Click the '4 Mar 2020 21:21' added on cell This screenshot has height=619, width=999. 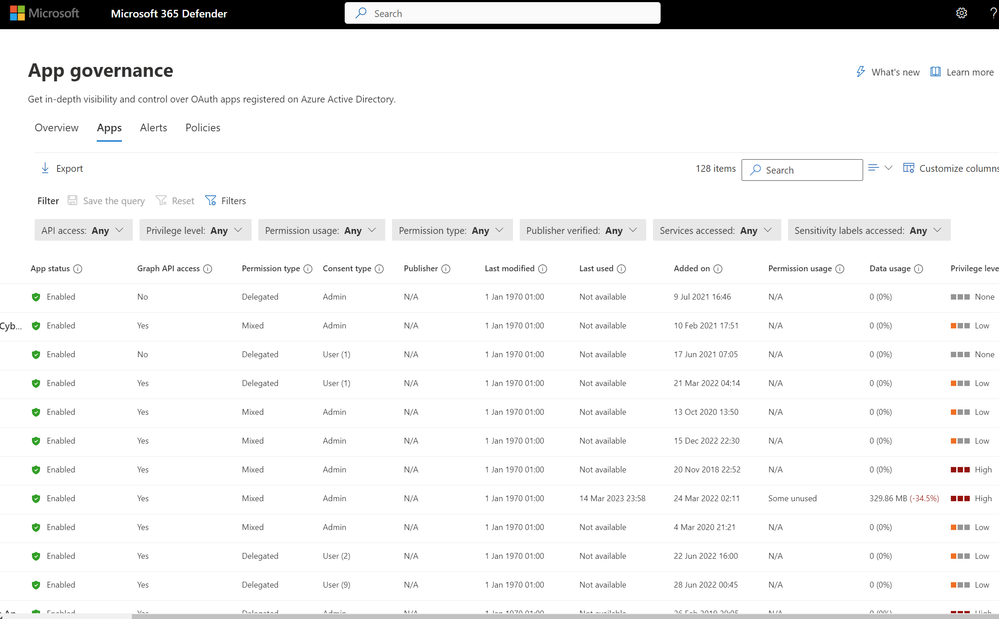[705, 527]
